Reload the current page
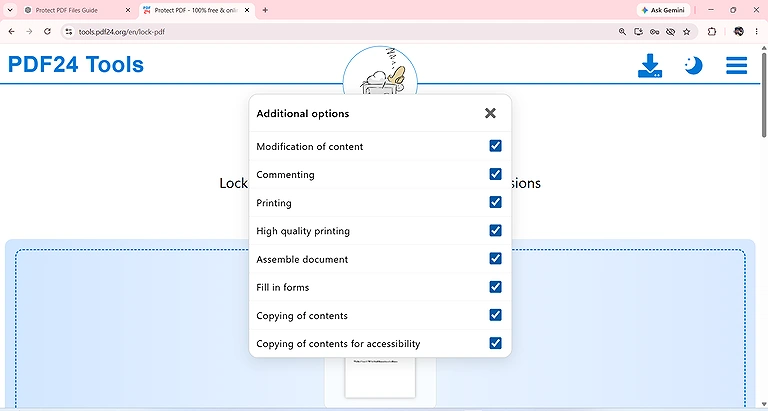 (x=47, y=31)
